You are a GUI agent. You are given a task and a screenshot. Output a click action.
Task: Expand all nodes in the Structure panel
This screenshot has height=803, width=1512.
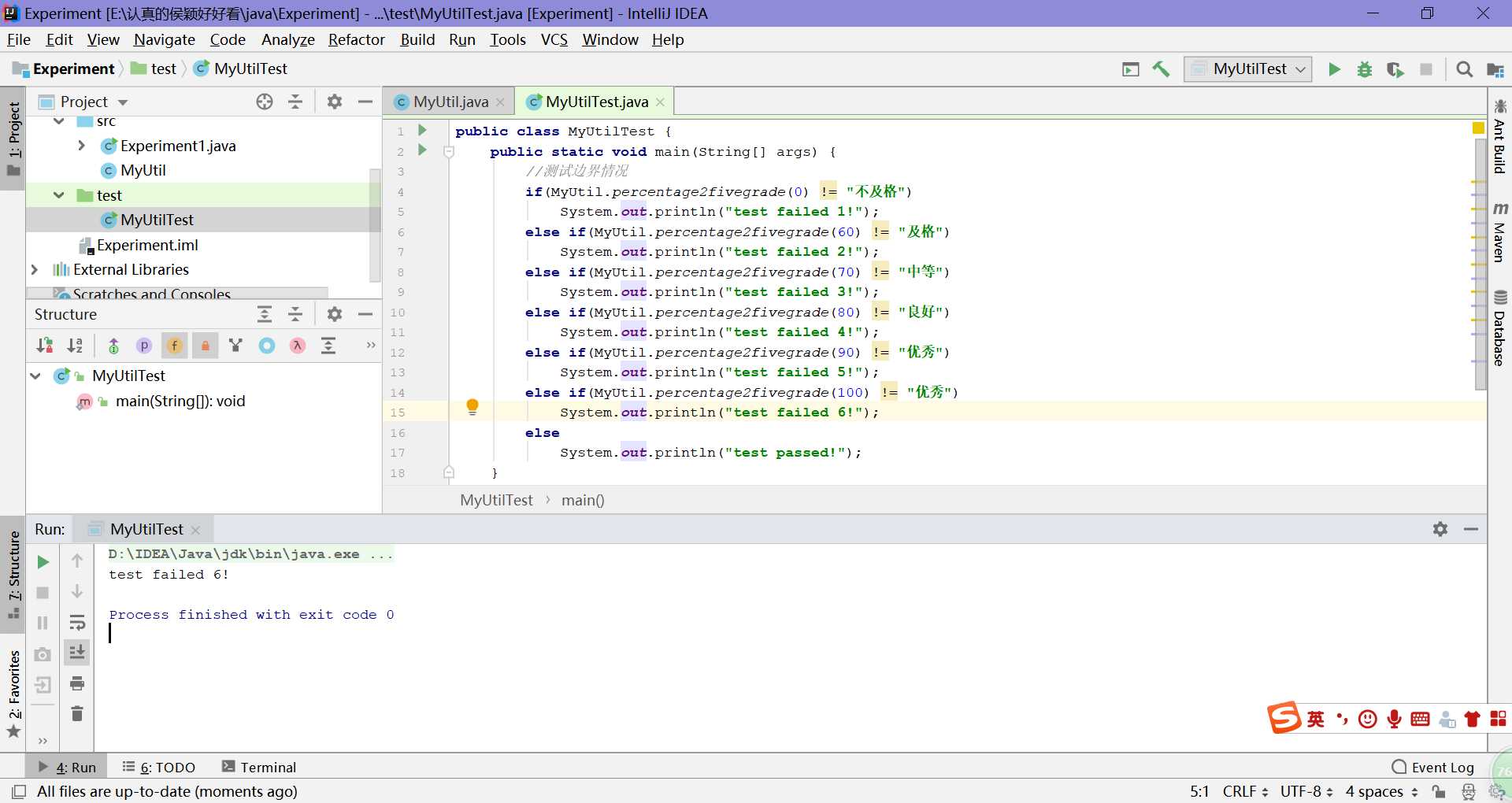265,314
